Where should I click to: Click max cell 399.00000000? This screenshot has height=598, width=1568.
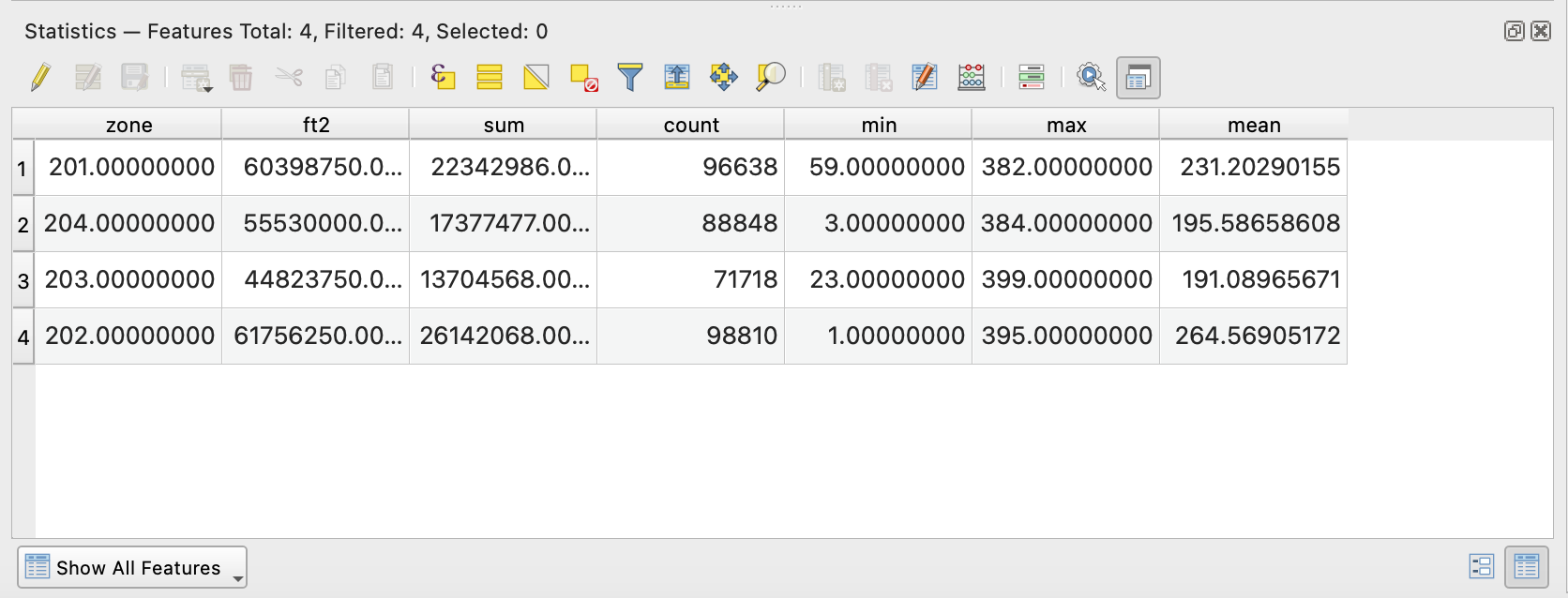point(1066,280)
